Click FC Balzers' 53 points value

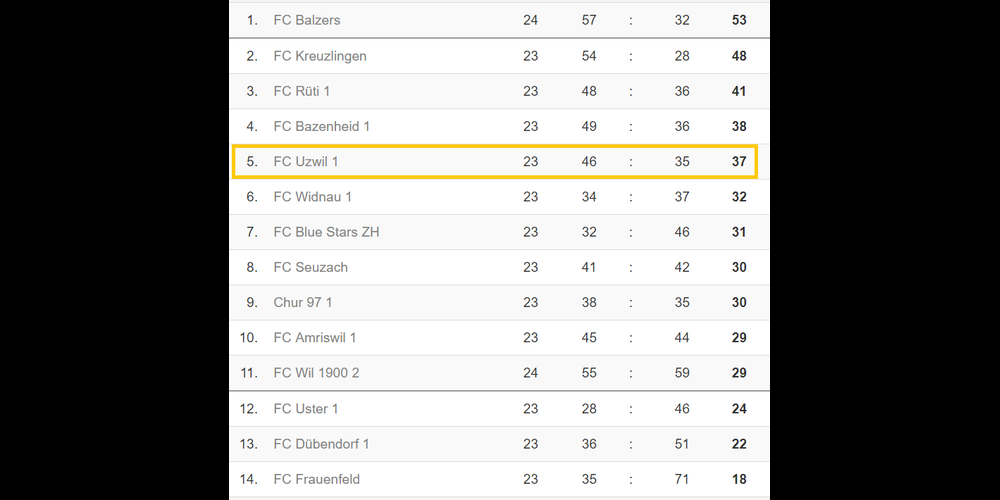[x=739, y=20]
